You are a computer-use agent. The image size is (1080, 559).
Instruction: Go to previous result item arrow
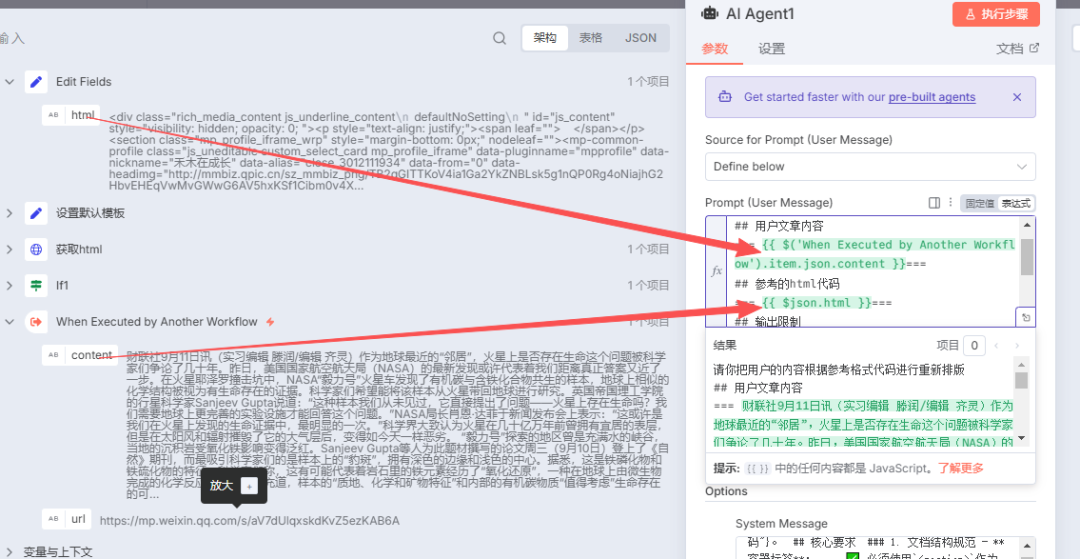(x=995, y=345)
